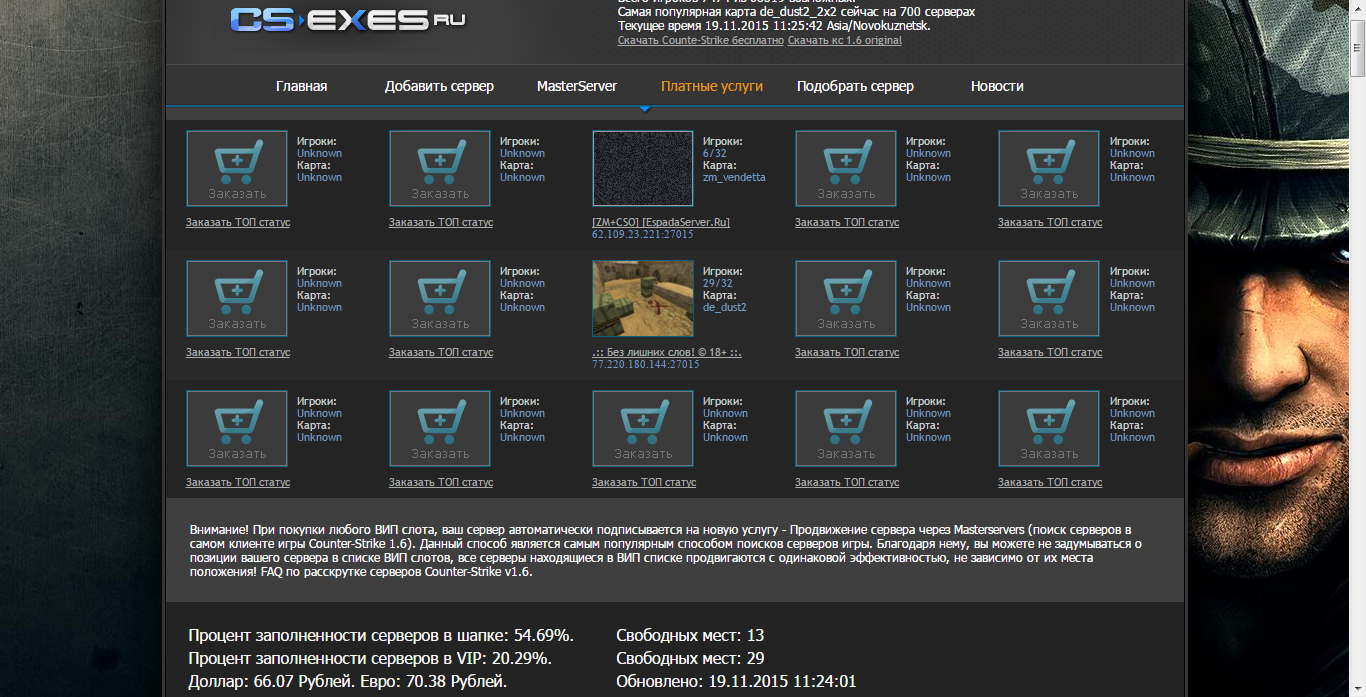1366x697 pixels.
Task: Follow the Скачать Counter-Strike бесплатно link
Action: pyautogui.click(x=701, y=40)
